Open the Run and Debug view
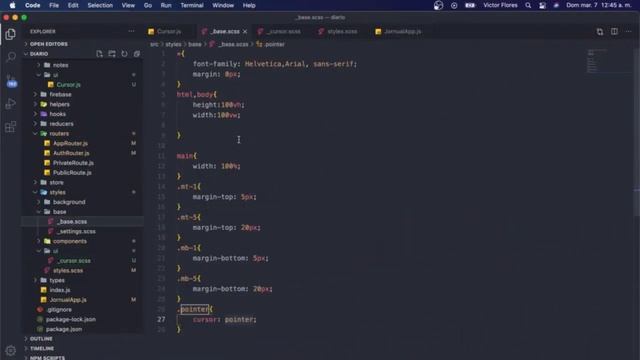The width and height of the screenshot is (640, 360). click(x=11, y=104)
